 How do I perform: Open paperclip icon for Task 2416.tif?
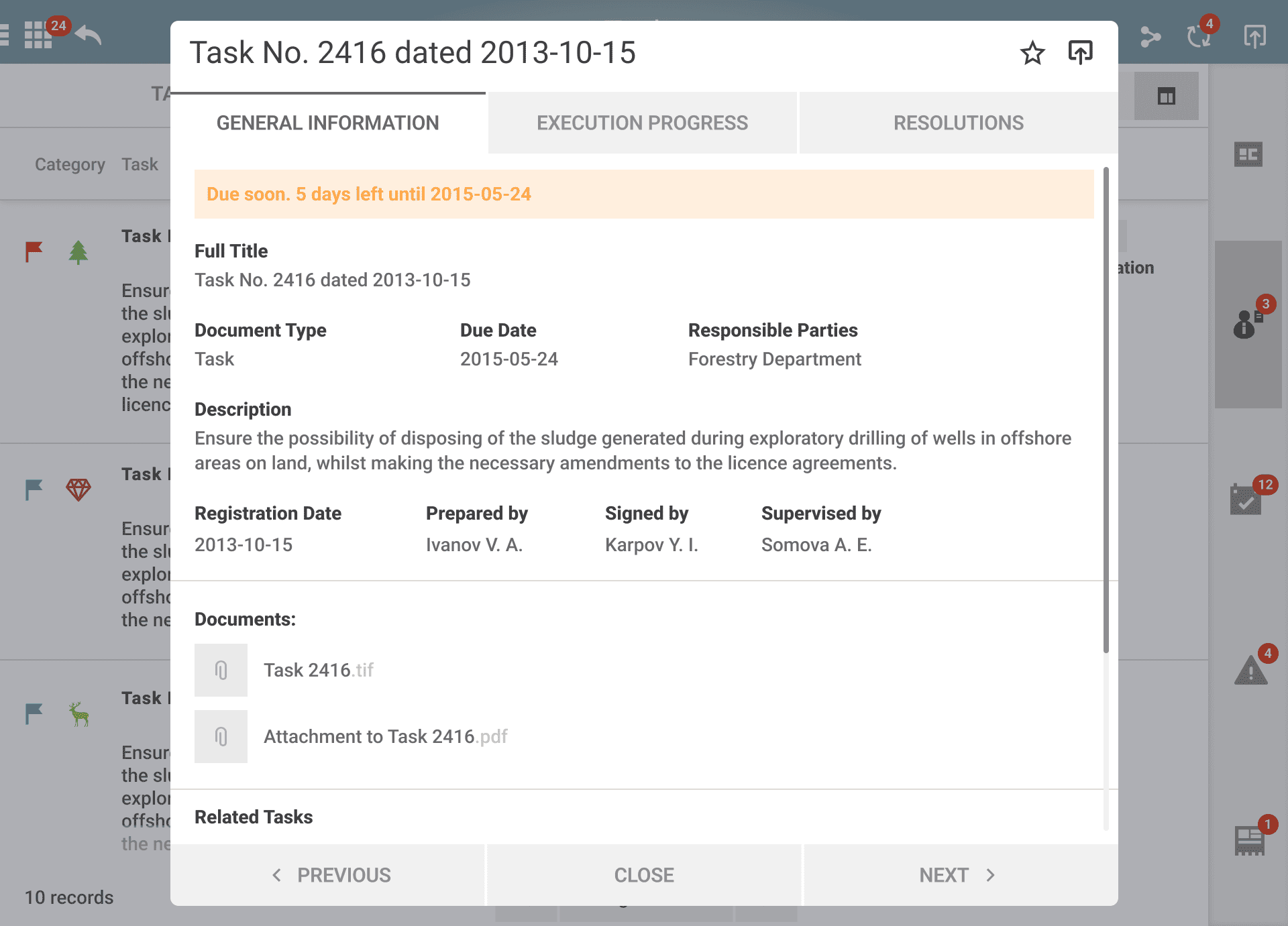(221, 670)
